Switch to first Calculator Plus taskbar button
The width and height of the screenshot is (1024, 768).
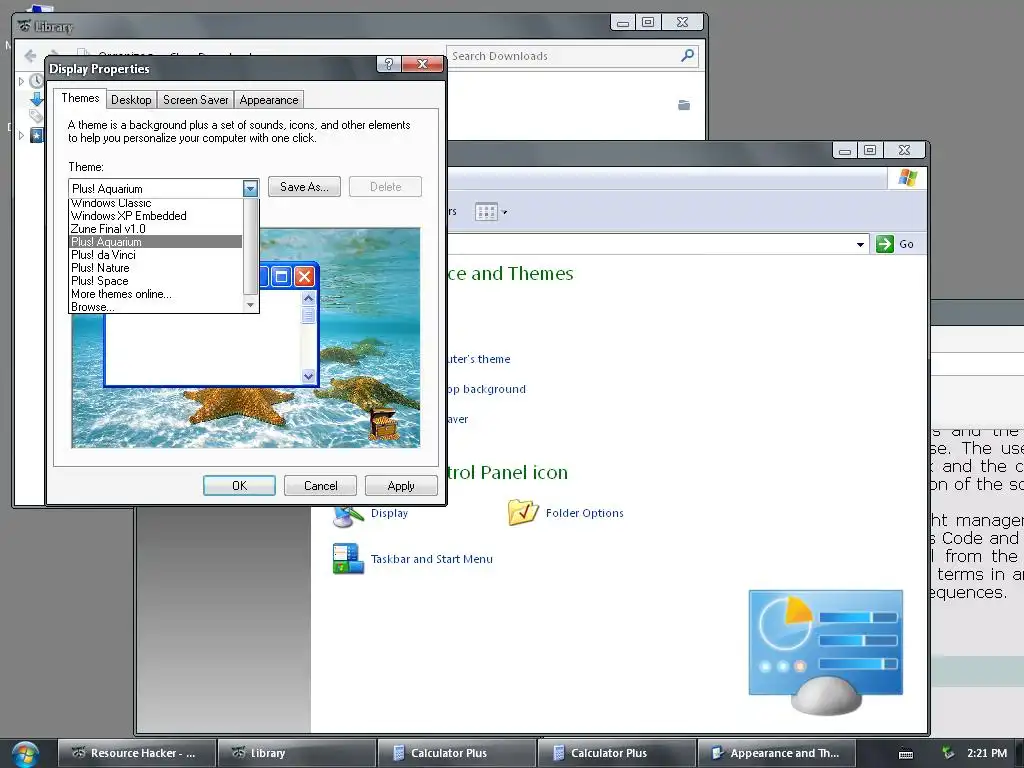click(x=456, y=753)
